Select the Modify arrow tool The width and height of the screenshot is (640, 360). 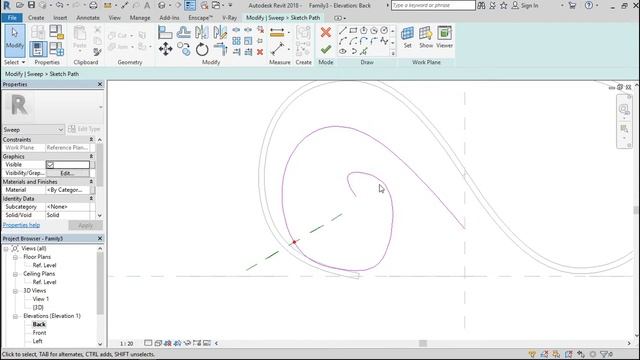[x=15, y=40]
